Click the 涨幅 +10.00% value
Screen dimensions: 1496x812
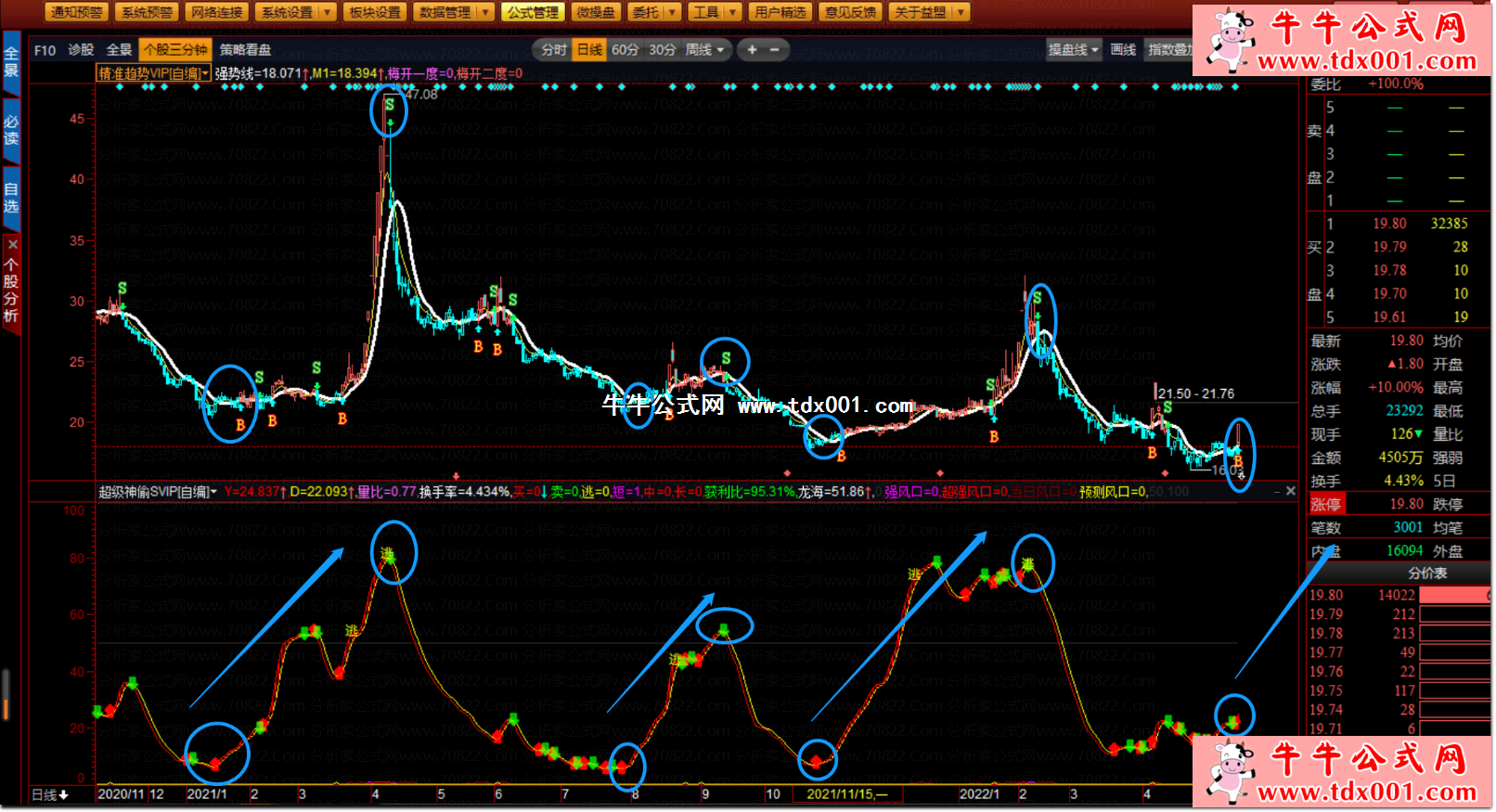[x=1395, y=388]
